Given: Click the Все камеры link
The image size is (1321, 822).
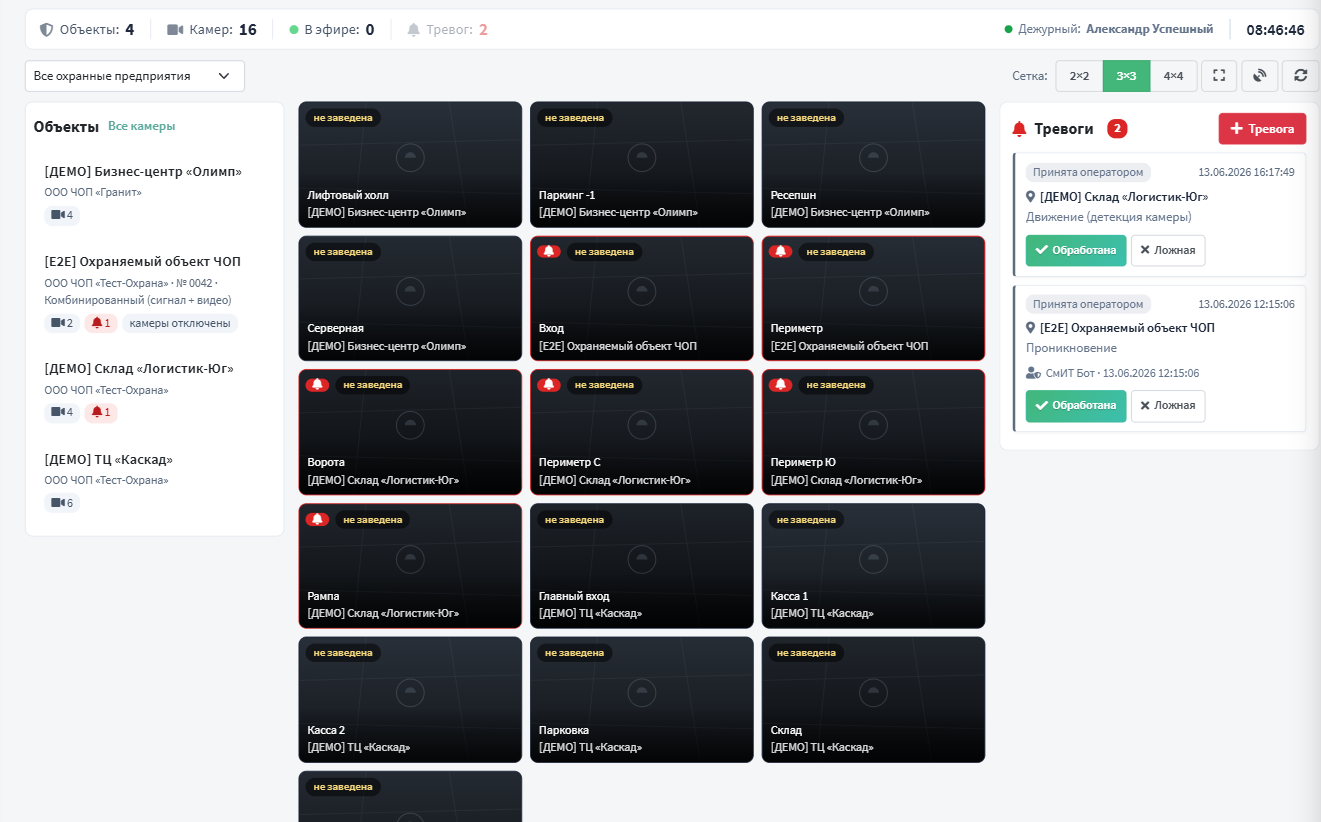Looking at the screenshot, I should [141, 126].
